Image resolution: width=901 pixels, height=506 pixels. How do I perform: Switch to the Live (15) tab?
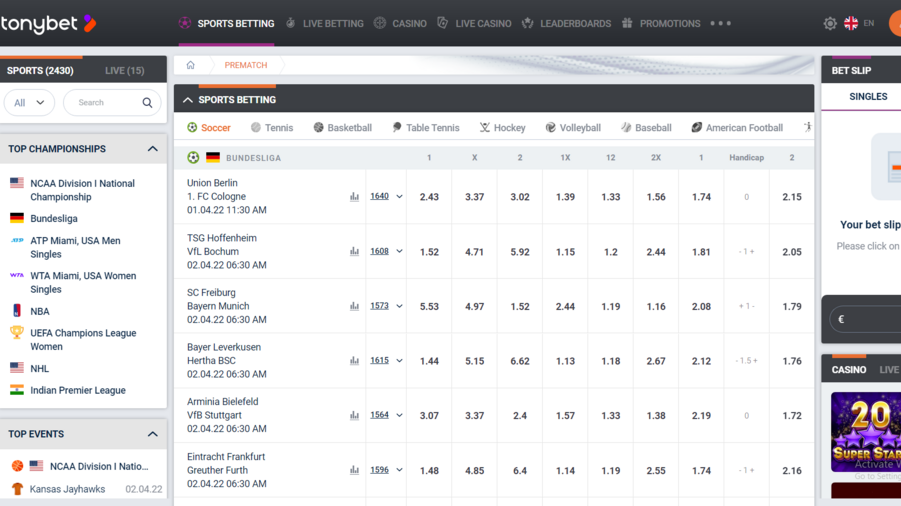(124, 71)
